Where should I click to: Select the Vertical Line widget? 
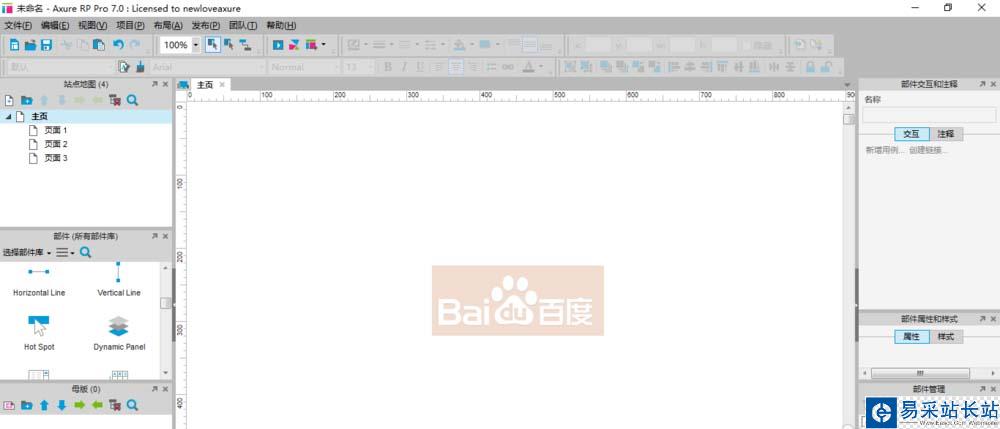(x=119, y=279)
